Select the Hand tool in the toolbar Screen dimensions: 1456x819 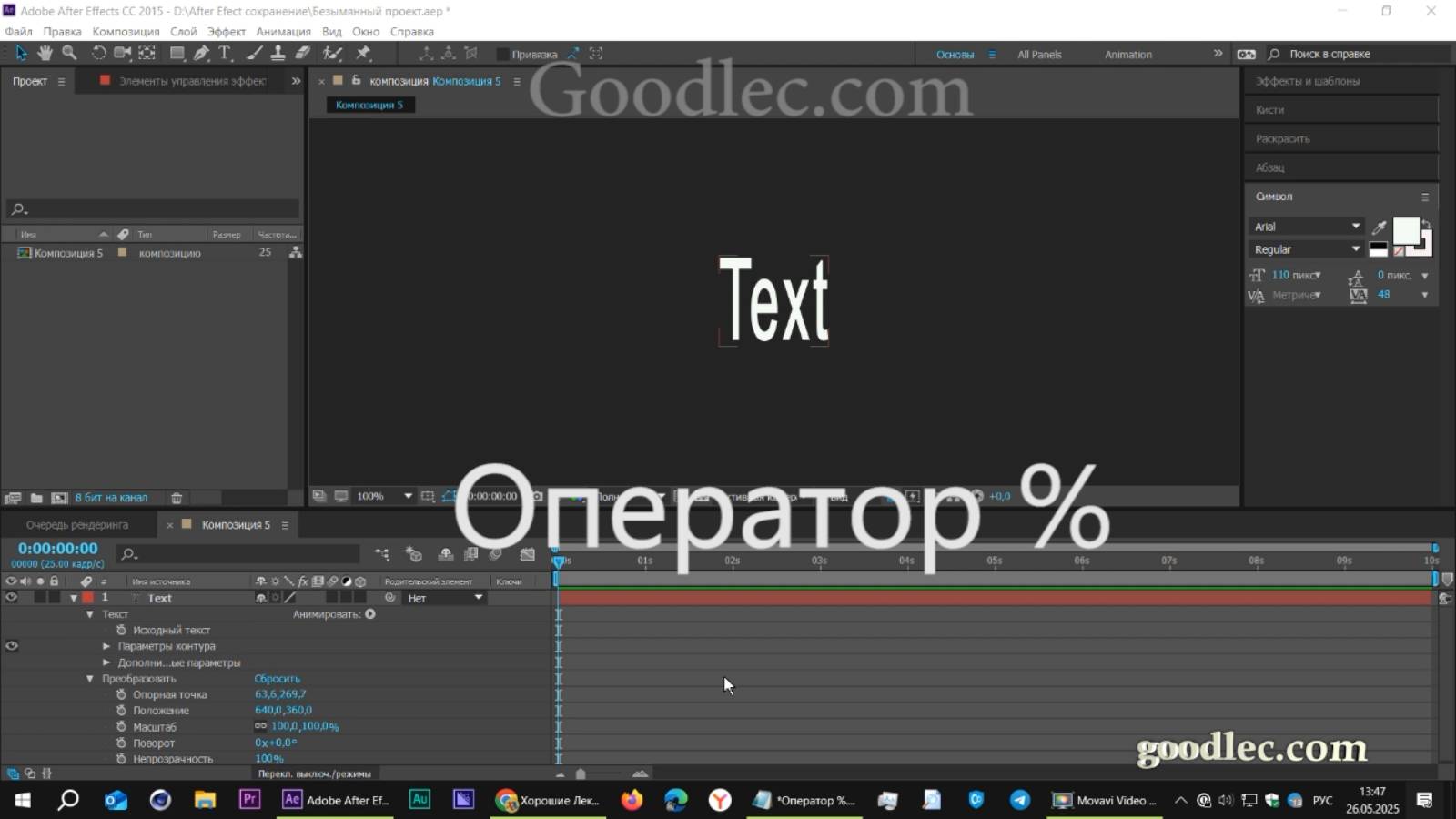45,53
